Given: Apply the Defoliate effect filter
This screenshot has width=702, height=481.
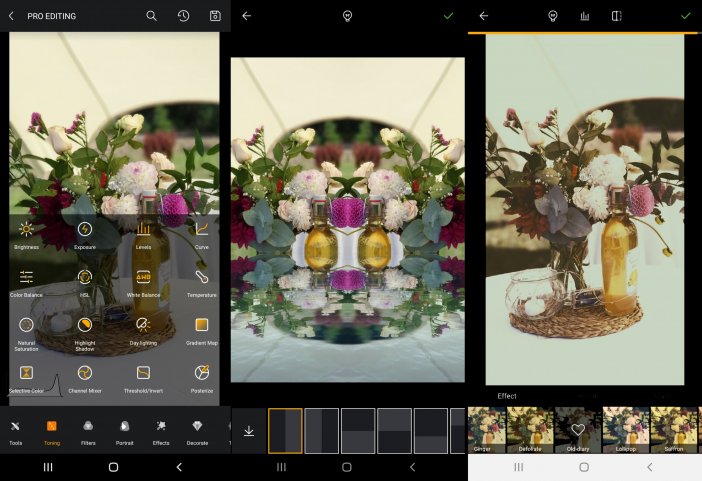Looking at the screenshot, I should point(530,430).
